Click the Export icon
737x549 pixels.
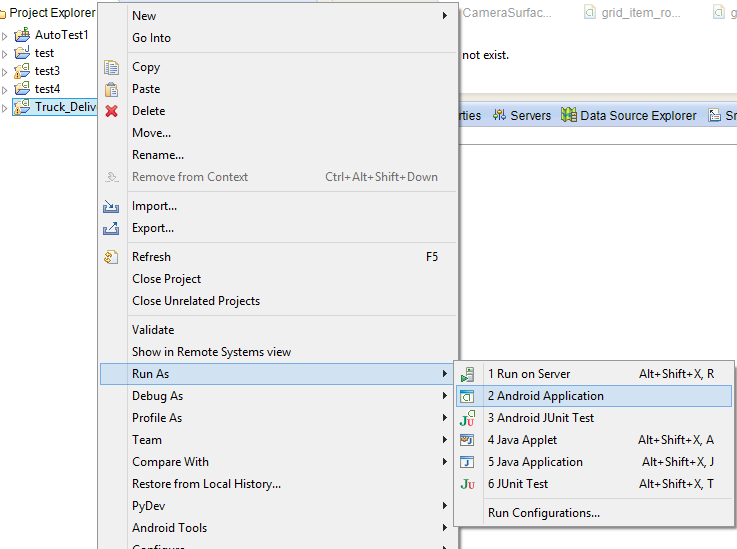[112, 228]
